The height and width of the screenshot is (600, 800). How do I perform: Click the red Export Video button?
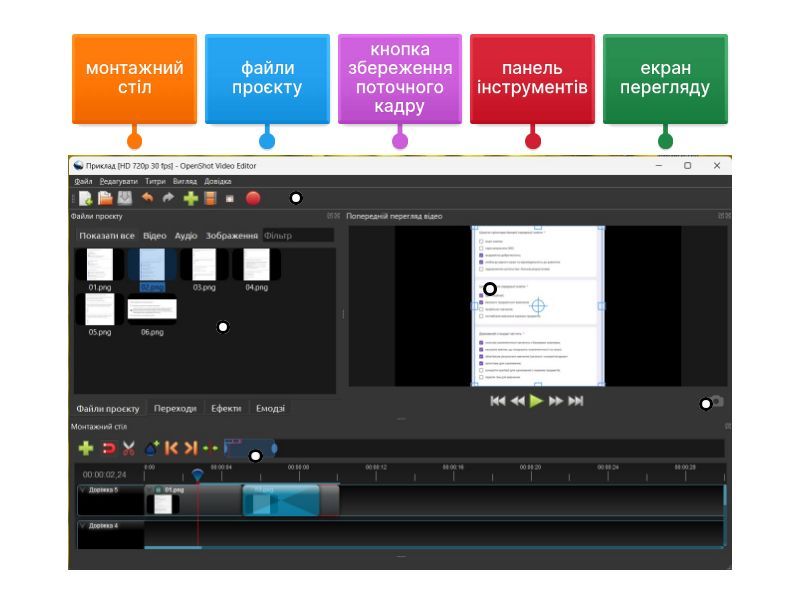click(x=253, y=198)
